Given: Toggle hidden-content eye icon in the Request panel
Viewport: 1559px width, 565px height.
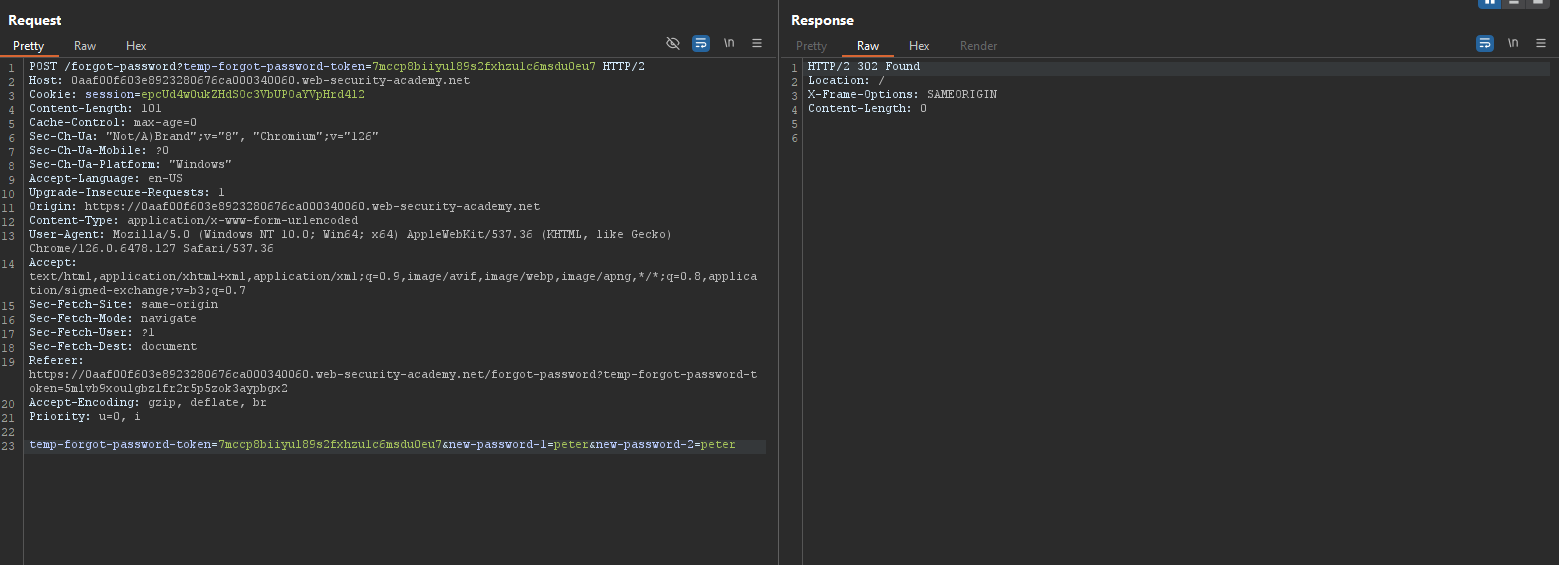Looking at the screenshot, I should coord(673,44).
